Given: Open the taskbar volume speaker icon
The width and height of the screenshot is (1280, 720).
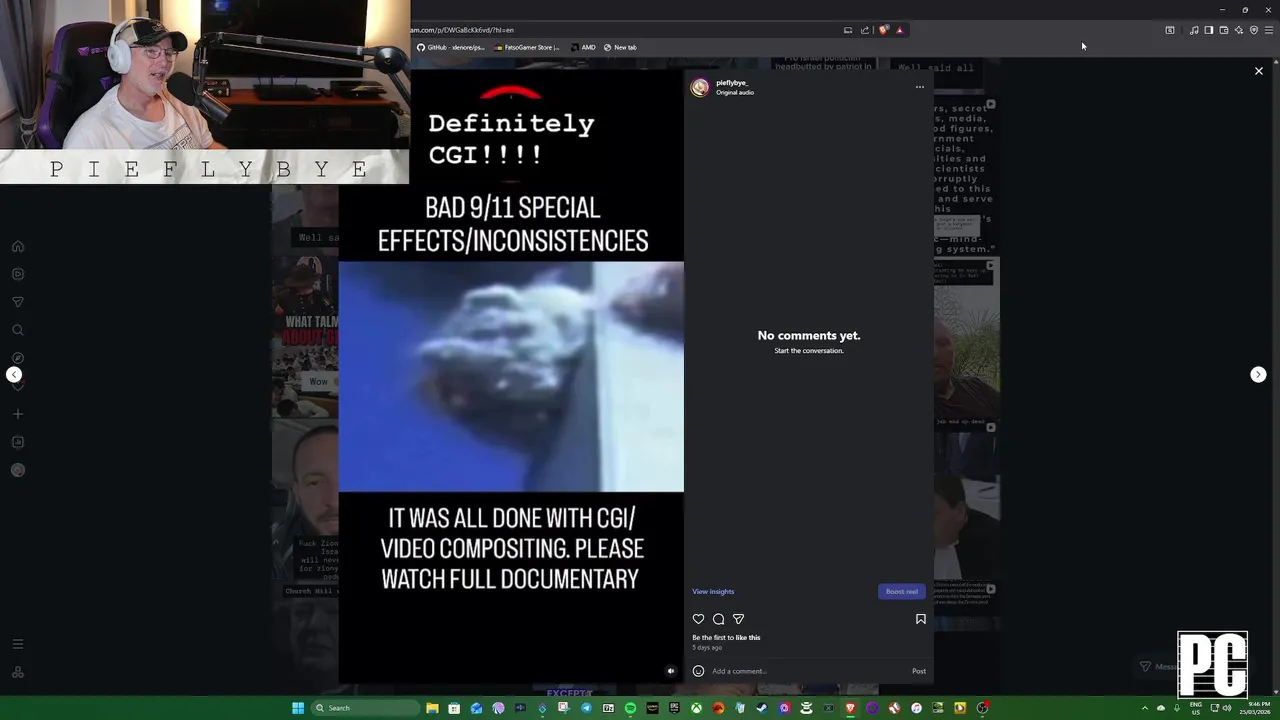Looking at the screenshot, I should click(x=1227, y=708).
